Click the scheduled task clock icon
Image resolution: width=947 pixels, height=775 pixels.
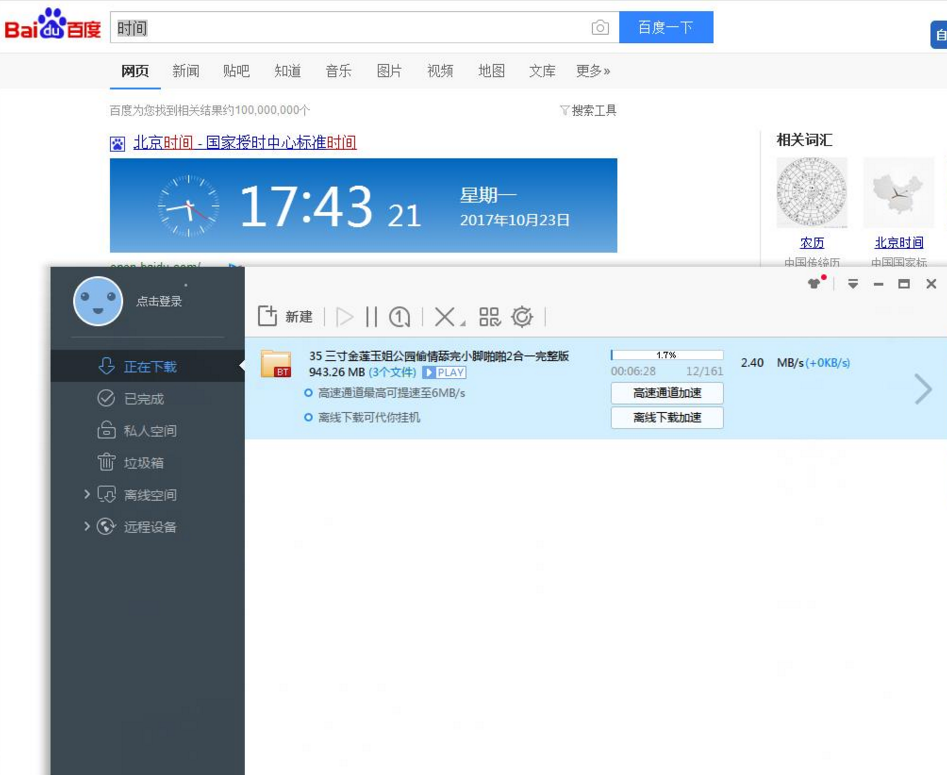[399, 317]
